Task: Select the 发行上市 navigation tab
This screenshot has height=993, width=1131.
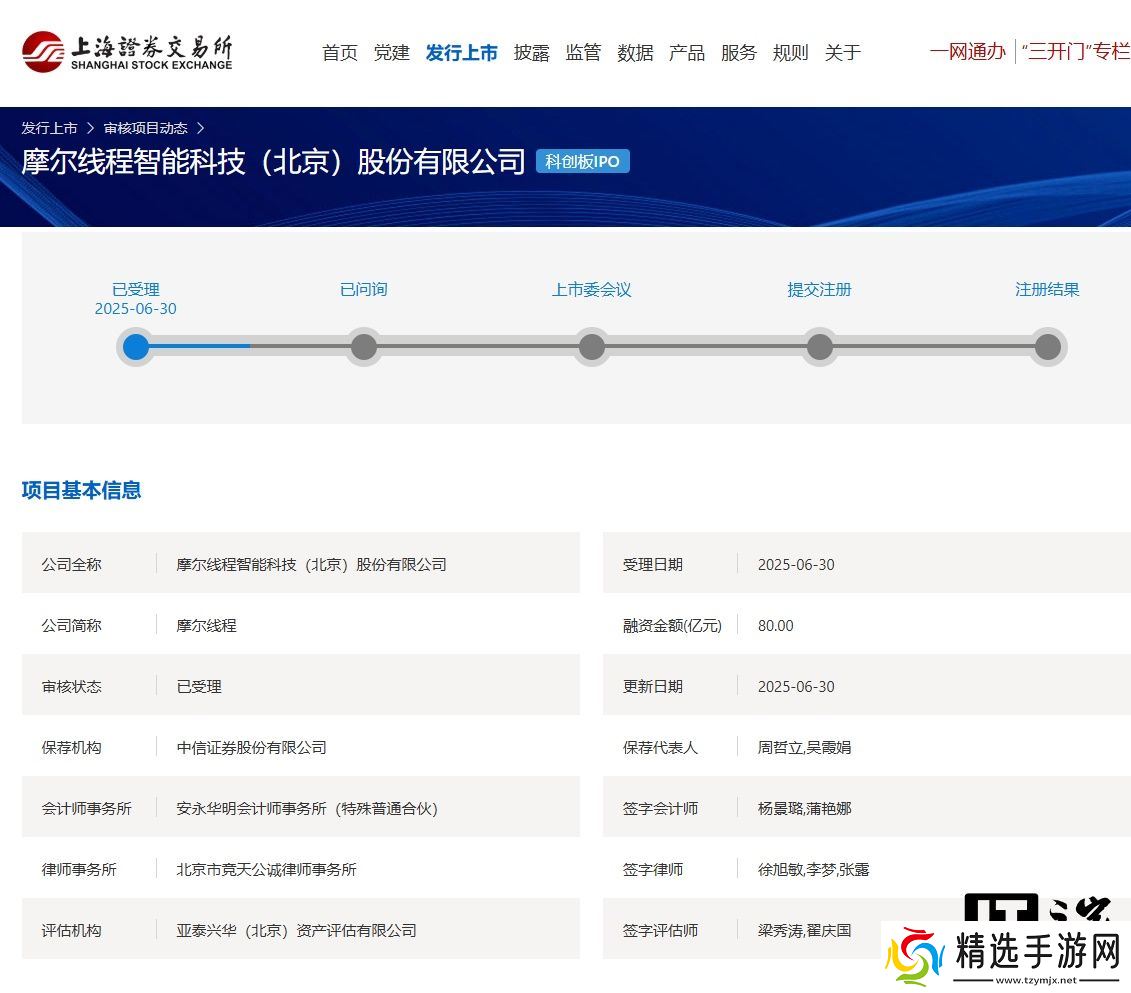Action: click(x=461, y=53)
